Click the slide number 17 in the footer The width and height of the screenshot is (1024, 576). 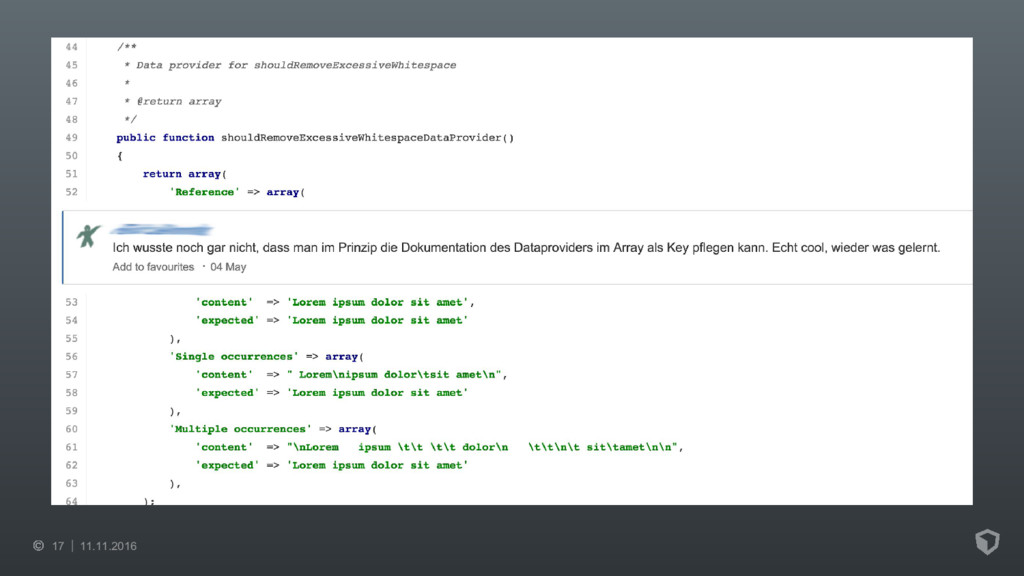(58, 546)
